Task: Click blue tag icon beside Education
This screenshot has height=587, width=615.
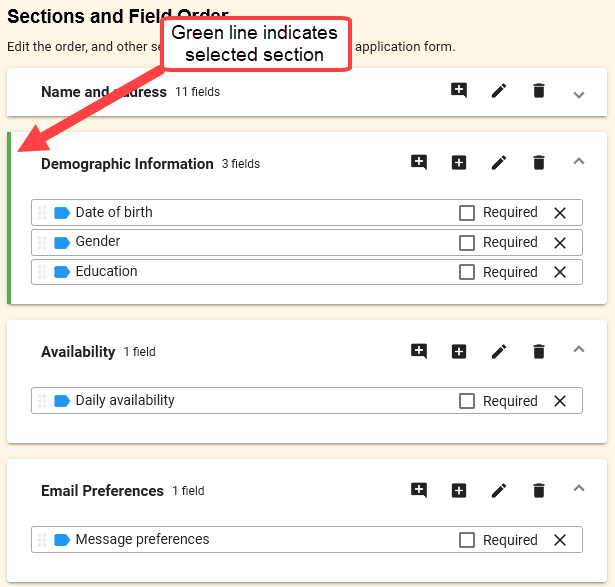Action: [x=62, y=272]
